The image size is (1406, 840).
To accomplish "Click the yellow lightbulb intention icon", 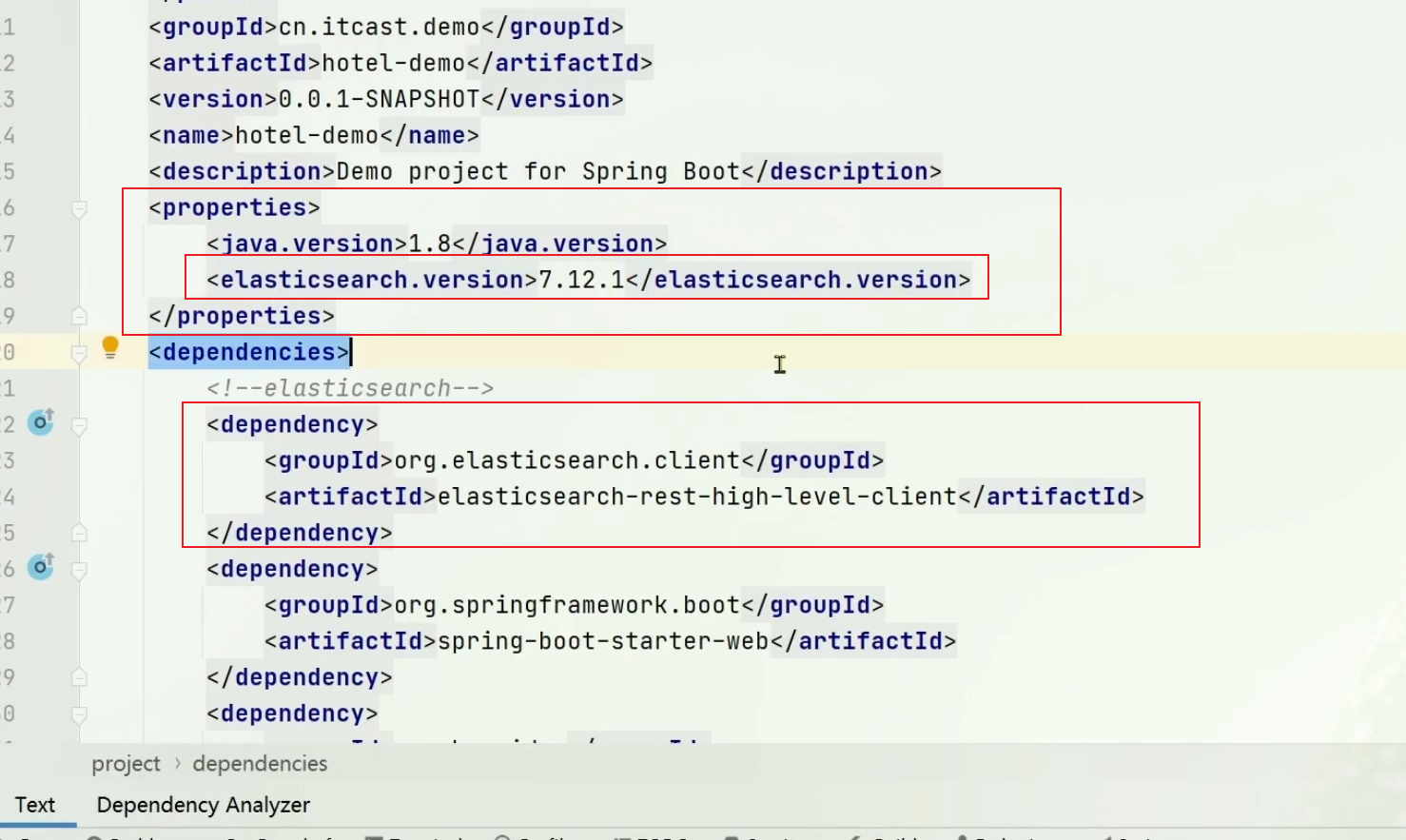I will point(110,347).
